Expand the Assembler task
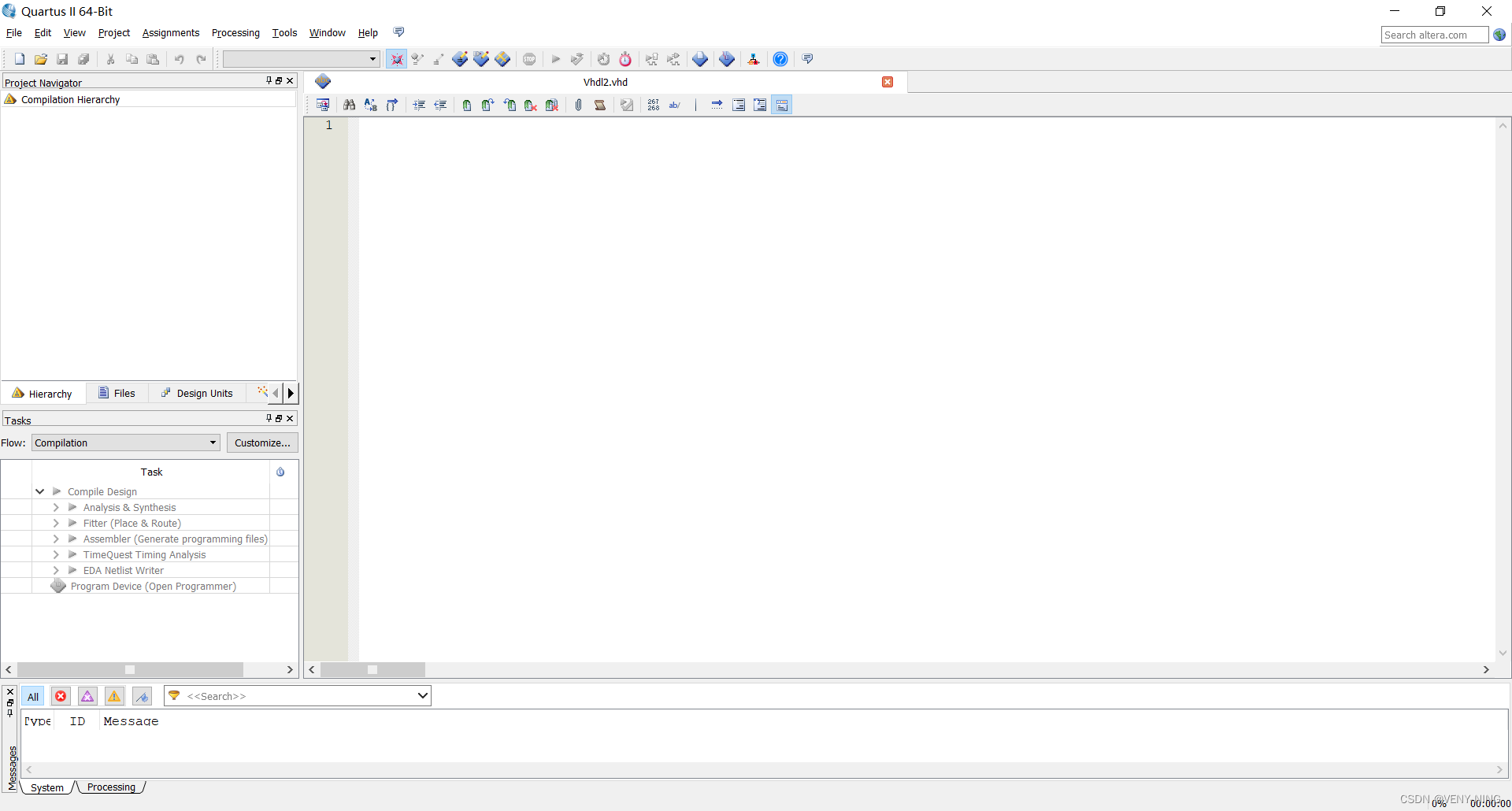Screen dimensions: 1512x811 (56, 539)
